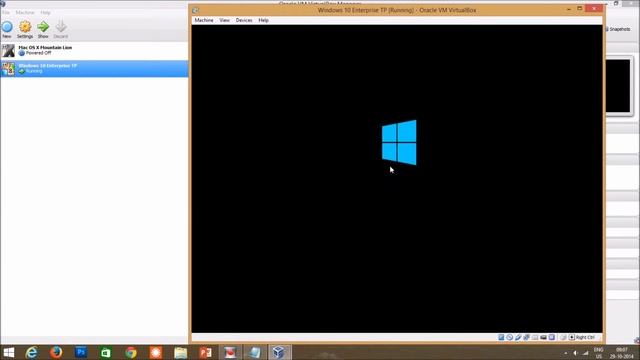Screen dimensions: 640x360
Task: Click the VirtualBox cube taskbar icon
Action: [280, 352]
